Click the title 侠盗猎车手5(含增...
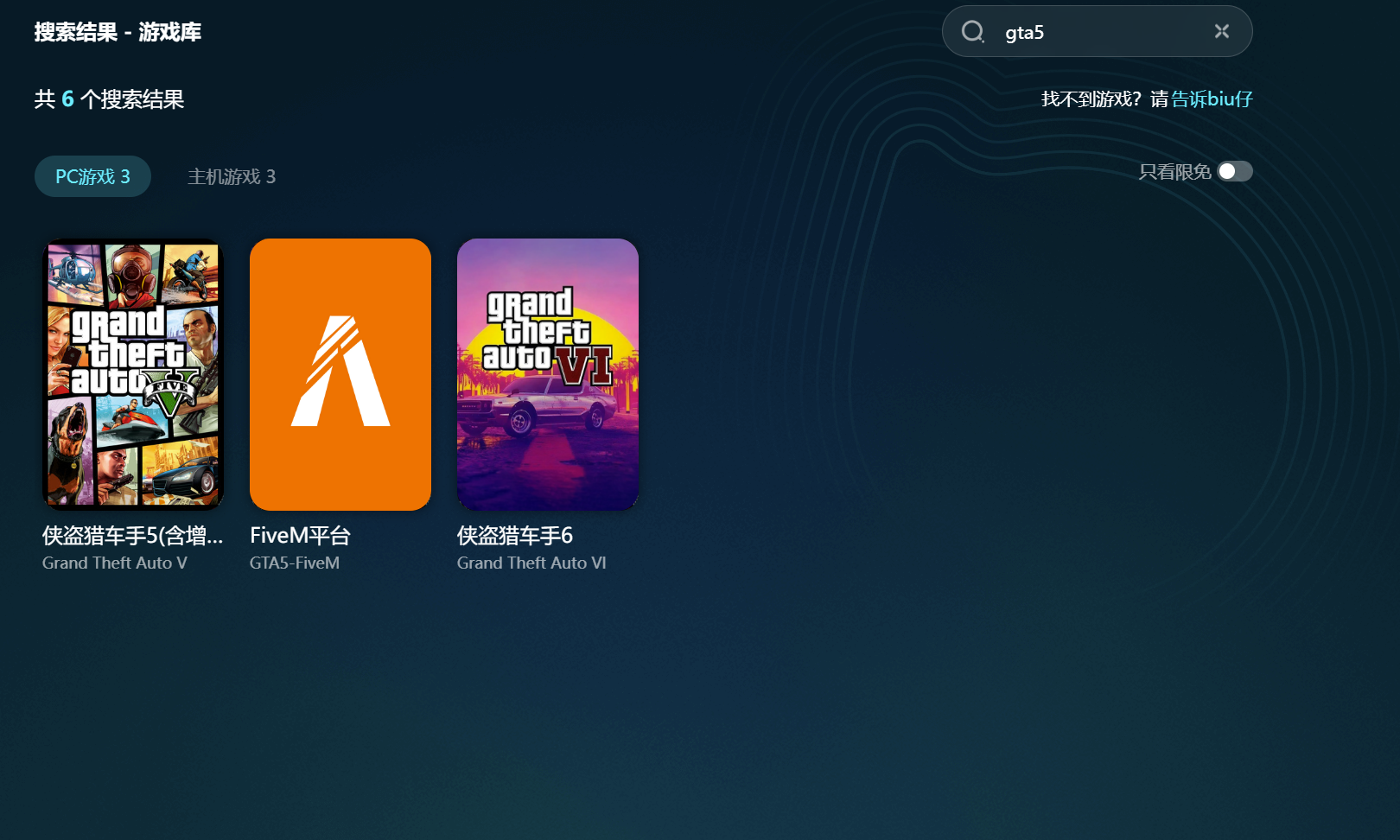The height and width of the screenshot is (840, 1400). (132, 536)
